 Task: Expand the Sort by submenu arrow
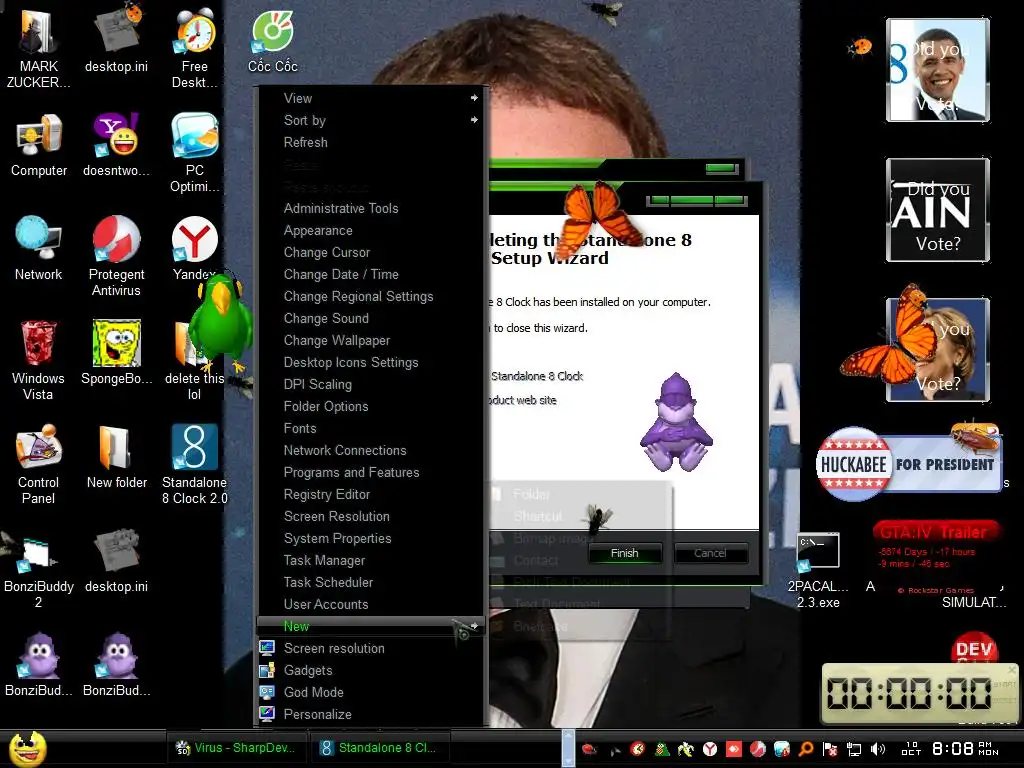point(474,120)
